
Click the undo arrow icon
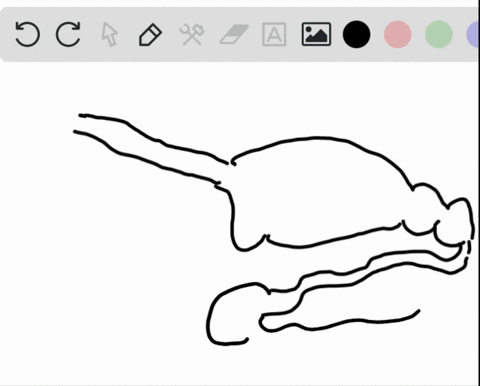point(28,34)
